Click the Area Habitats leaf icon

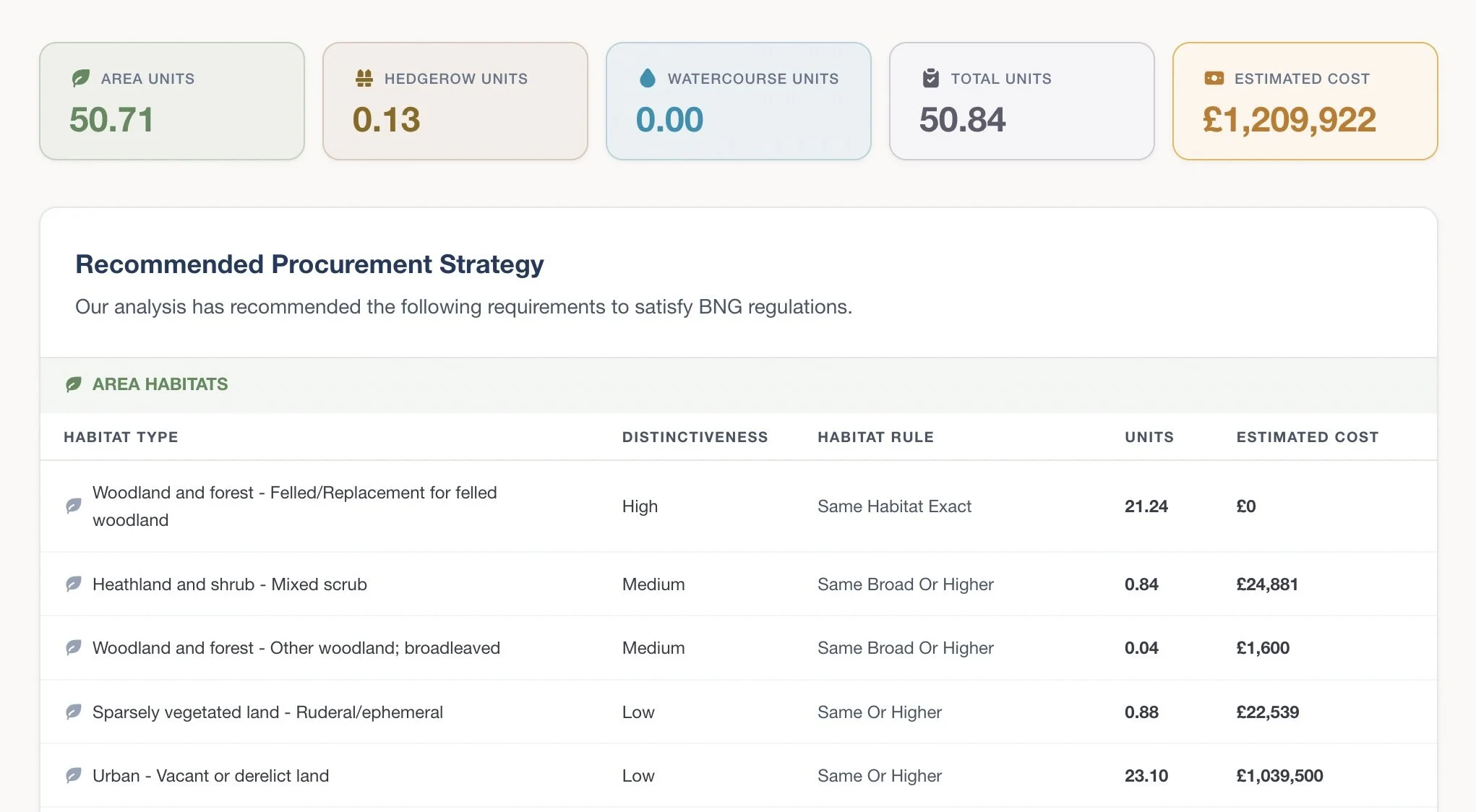tap(74, 384)
